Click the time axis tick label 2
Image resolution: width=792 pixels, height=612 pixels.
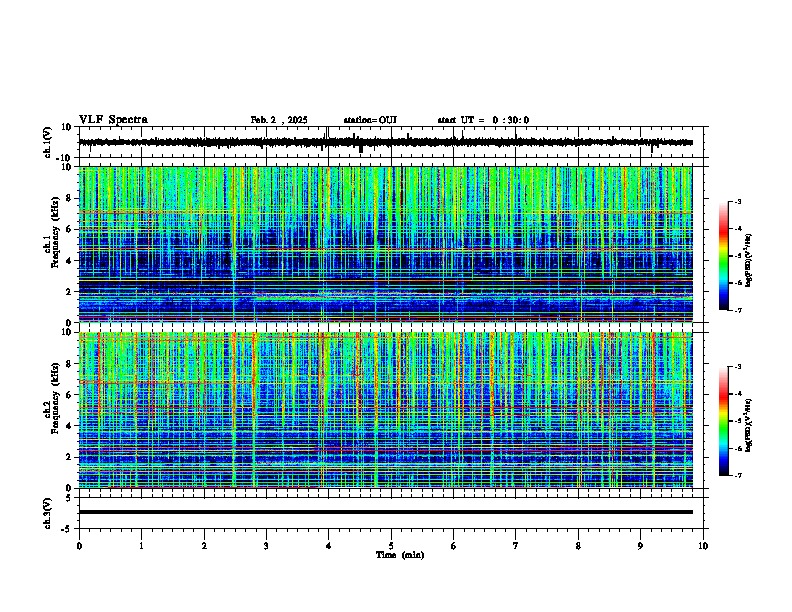[x=204, y=546]
